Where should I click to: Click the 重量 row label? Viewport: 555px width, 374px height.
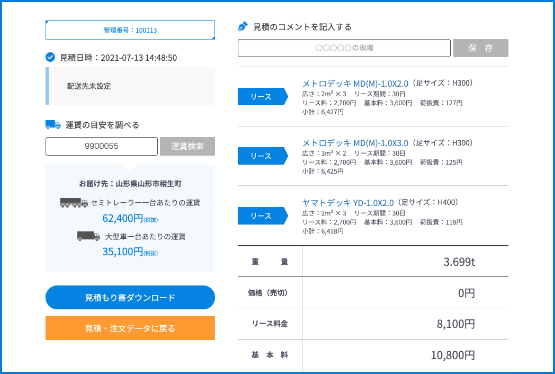coord(270,262)
